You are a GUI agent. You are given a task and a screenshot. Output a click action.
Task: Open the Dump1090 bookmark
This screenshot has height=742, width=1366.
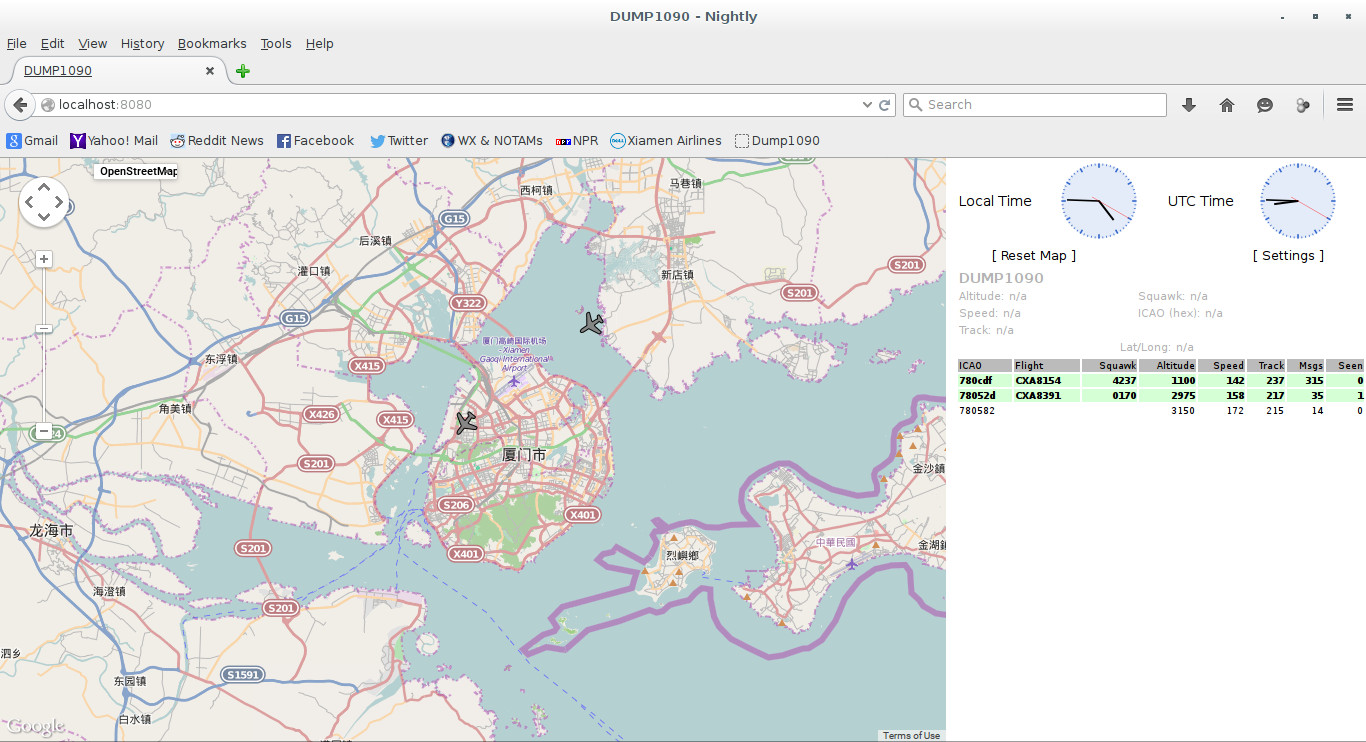click(x=777, y=141)
